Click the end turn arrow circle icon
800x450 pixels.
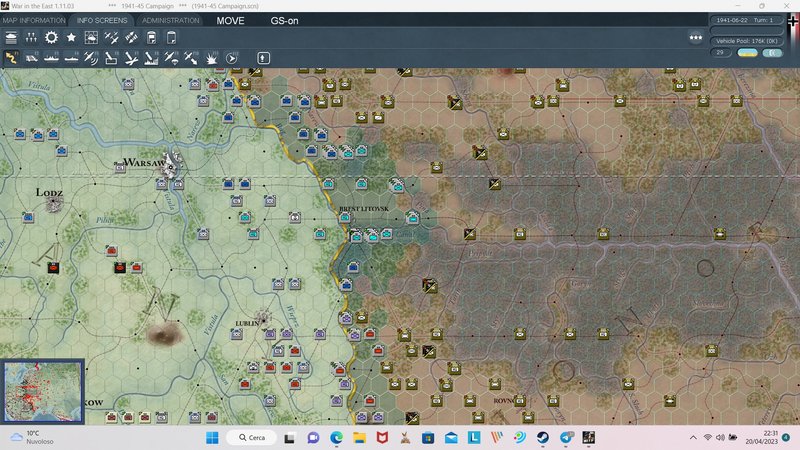(232, 58)
